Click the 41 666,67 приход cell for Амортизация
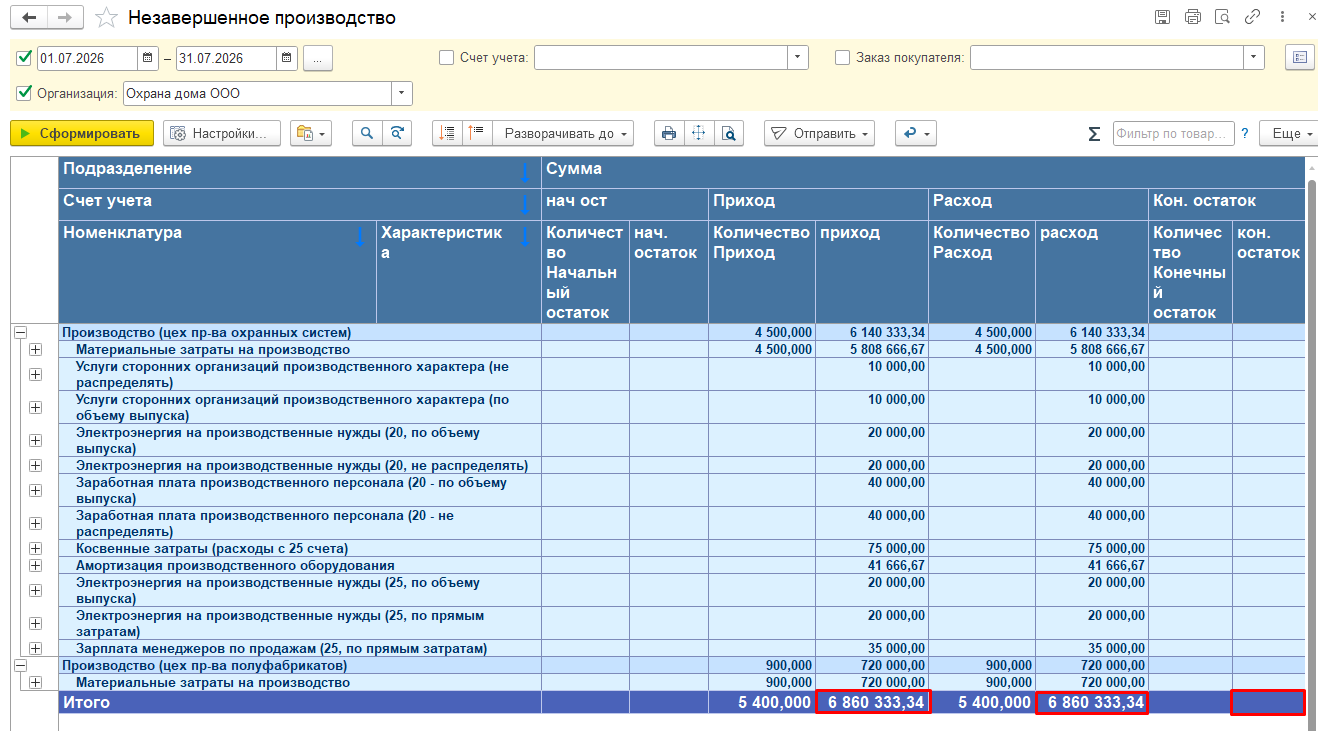 coord(873,565)
